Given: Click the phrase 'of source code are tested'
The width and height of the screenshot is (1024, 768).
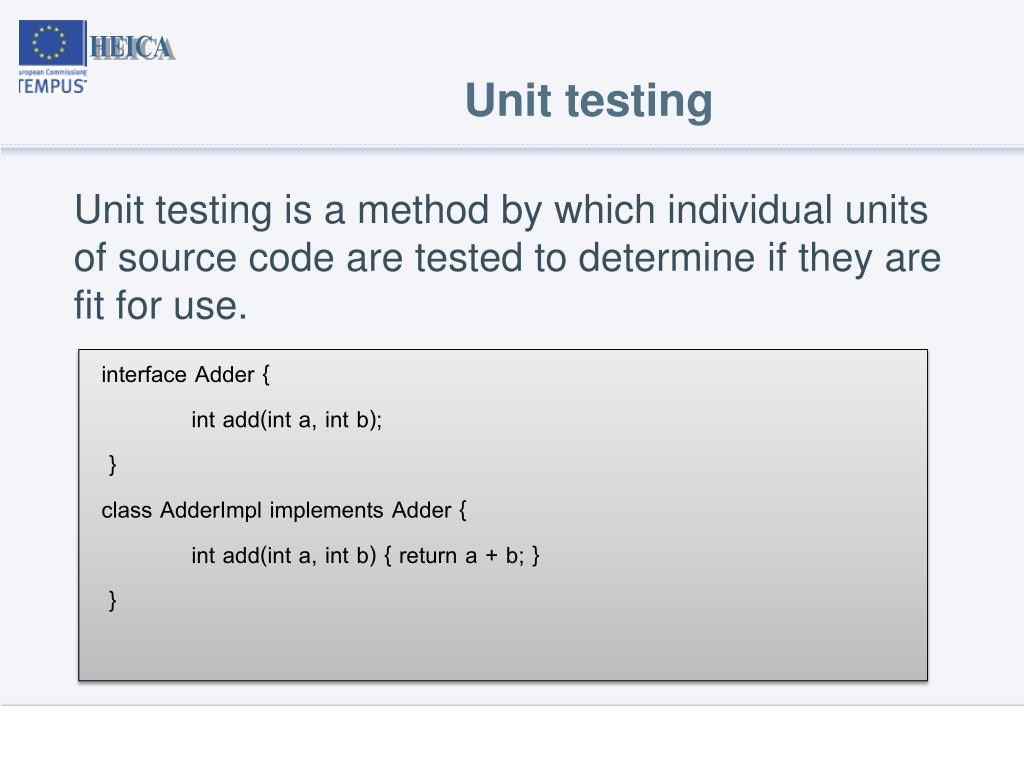Looking at the screenshot, I should [x=298, y=258].
